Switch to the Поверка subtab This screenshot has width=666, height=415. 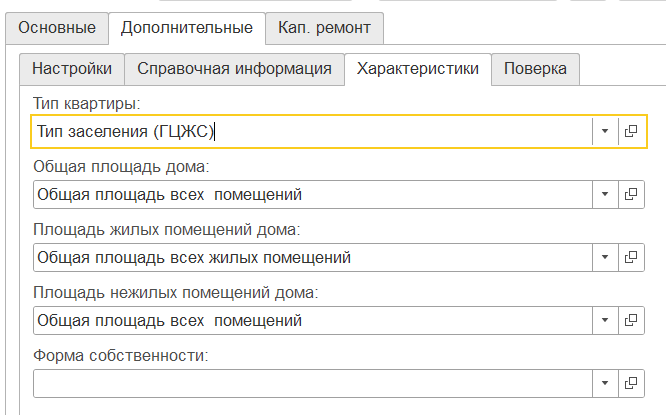(x=535, y=69)
